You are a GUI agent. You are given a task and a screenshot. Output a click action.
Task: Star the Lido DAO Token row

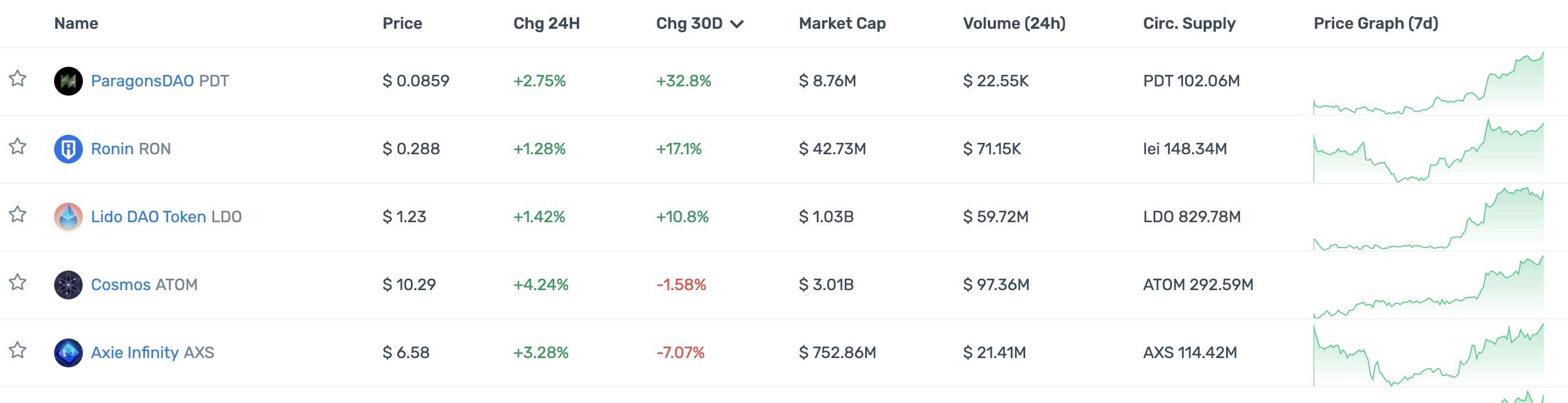coord(18,215)
